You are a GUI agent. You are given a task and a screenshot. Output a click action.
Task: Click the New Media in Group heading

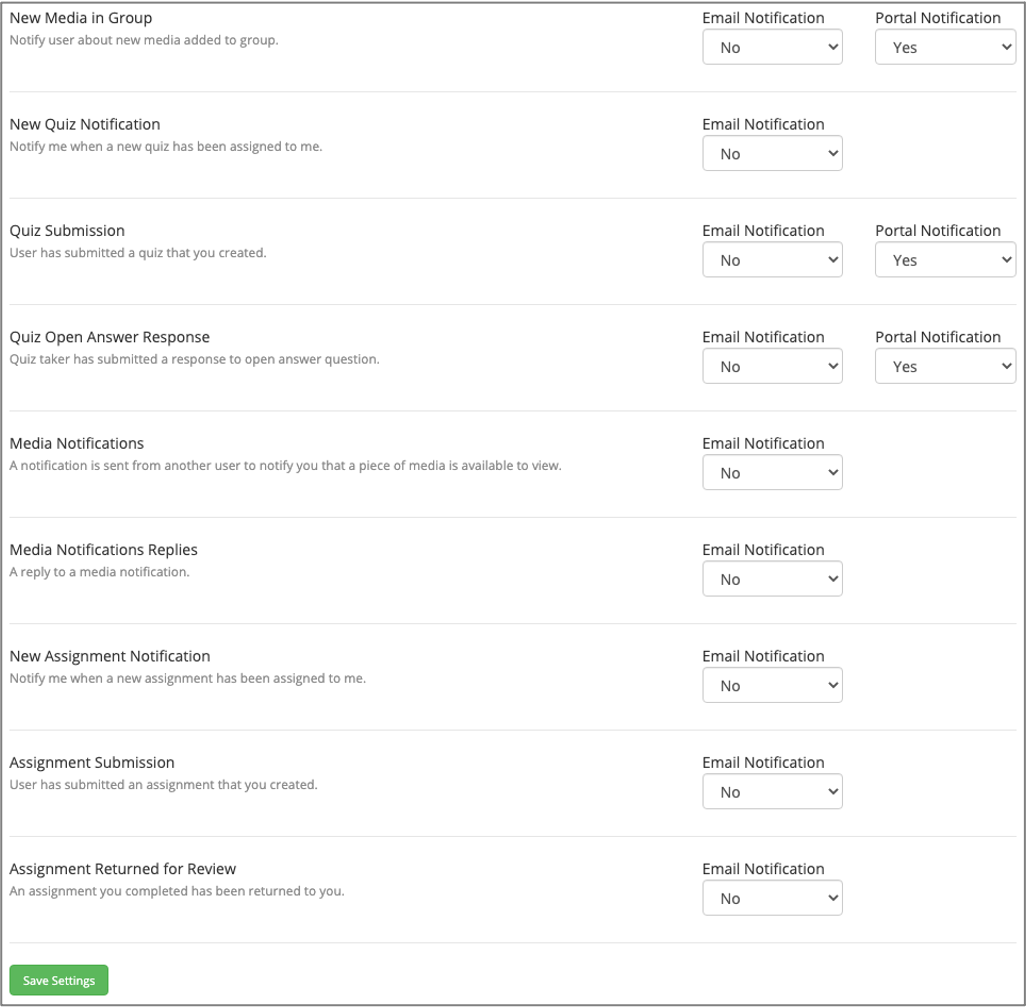coord(81,18)
